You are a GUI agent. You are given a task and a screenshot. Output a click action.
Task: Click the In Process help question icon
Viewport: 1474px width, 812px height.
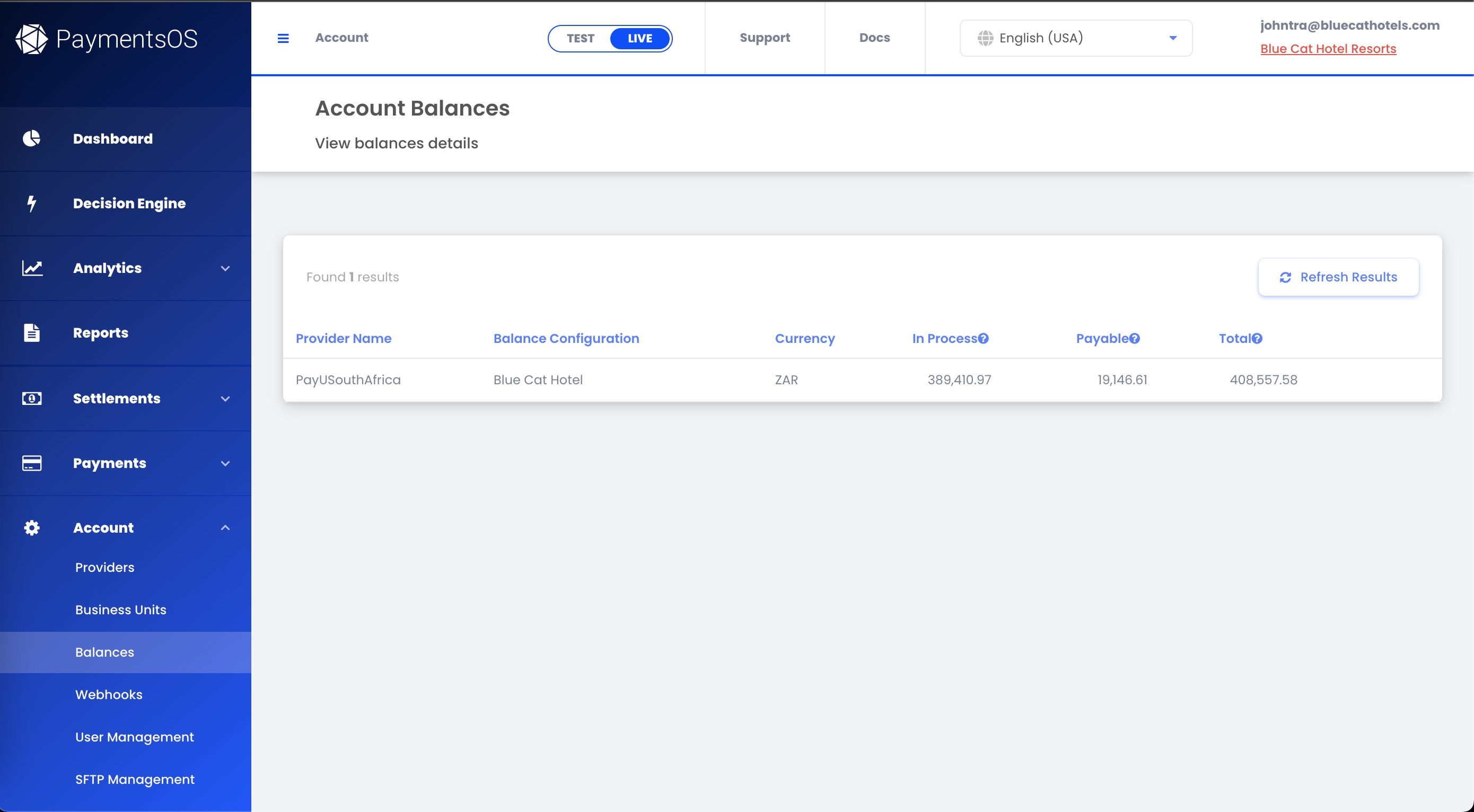pyautogui.click(x=983, y=339)
